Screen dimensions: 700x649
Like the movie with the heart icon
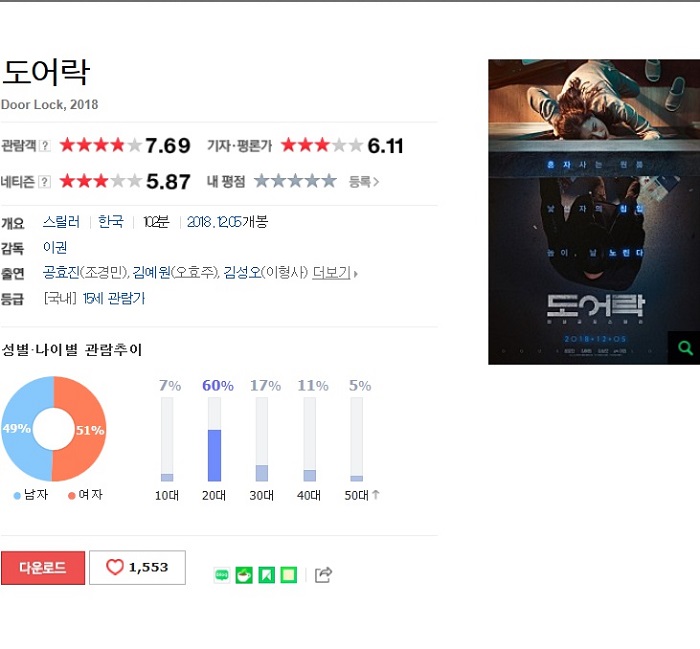[115, 567]
